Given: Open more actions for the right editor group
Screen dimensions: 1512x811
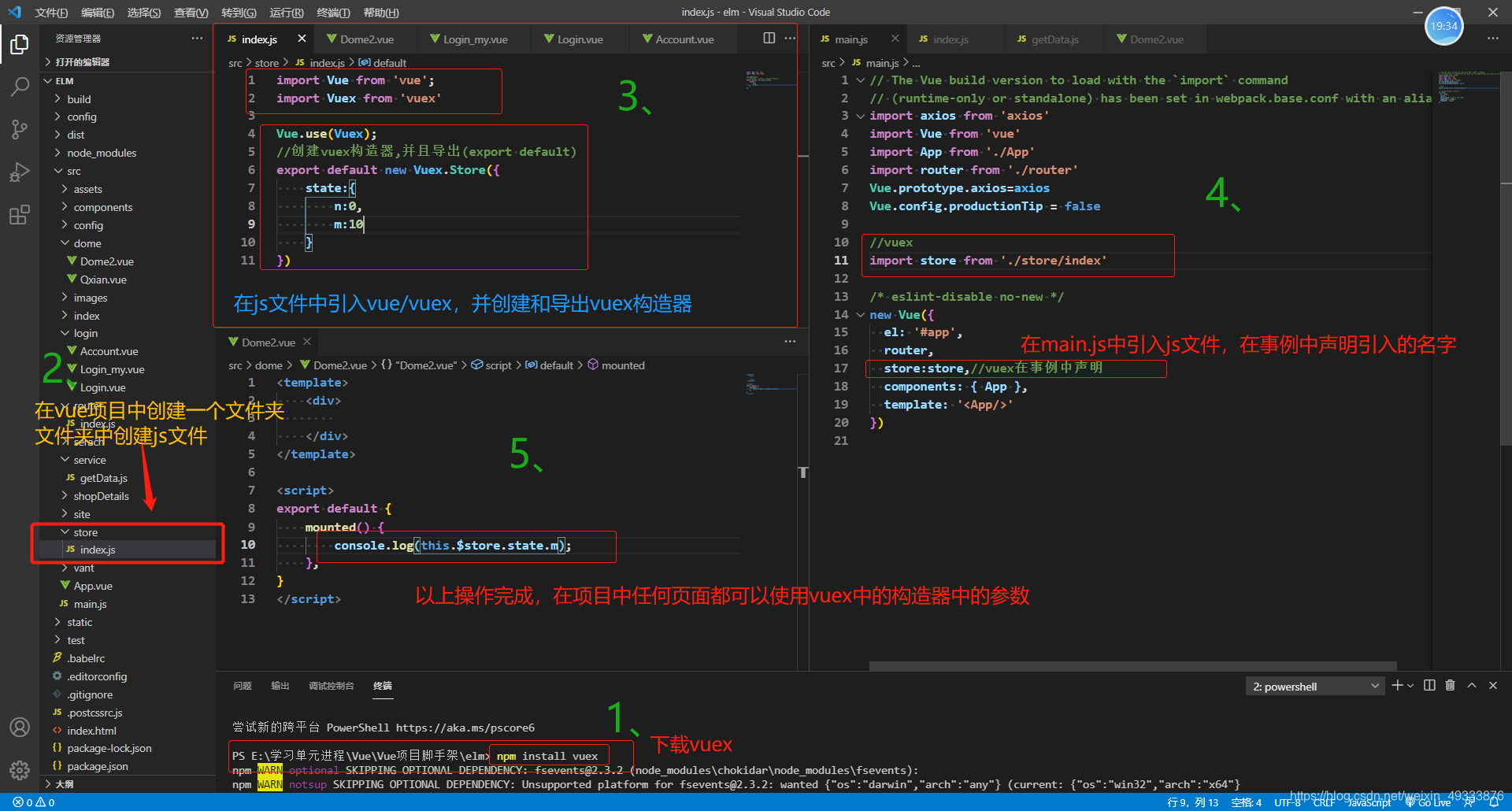Looking at the screenshot, I should (1492, 39).
